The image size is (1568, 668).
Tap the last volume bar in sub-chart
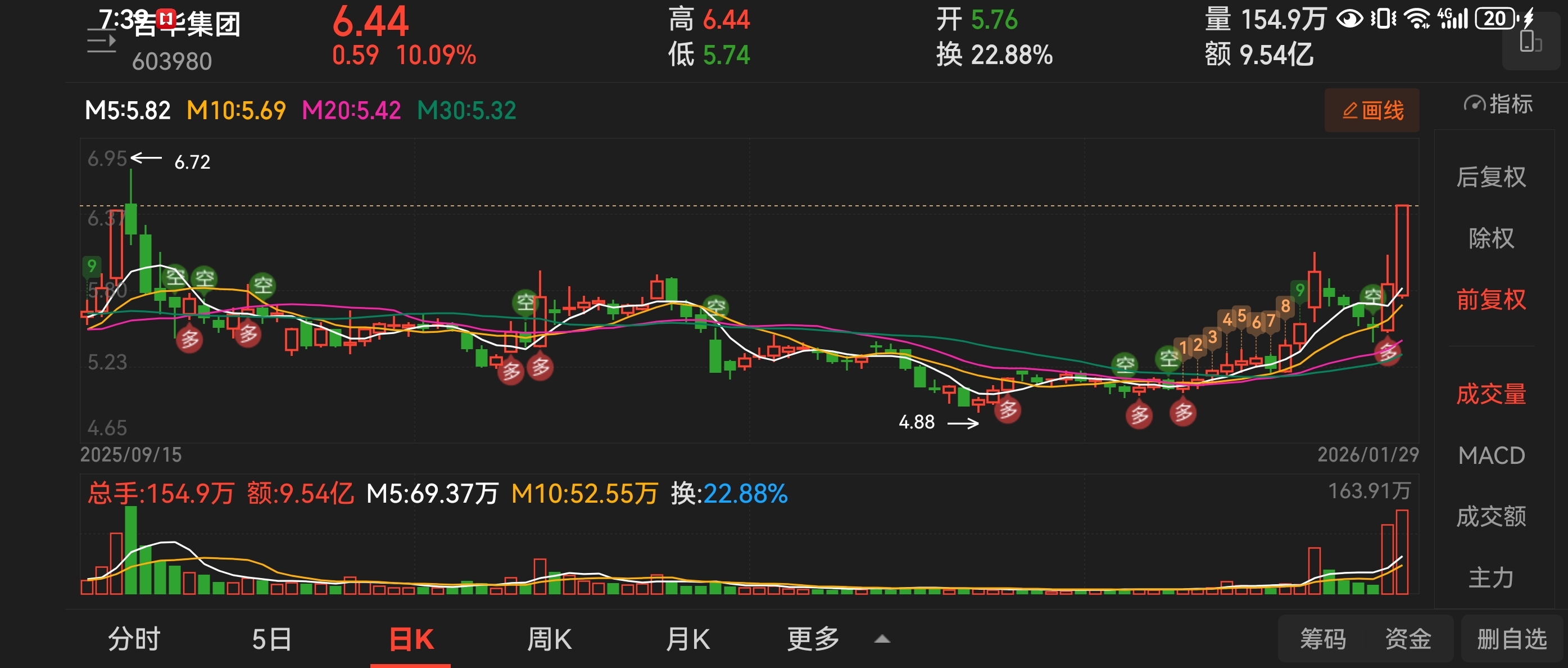[x=1402, y=552]
